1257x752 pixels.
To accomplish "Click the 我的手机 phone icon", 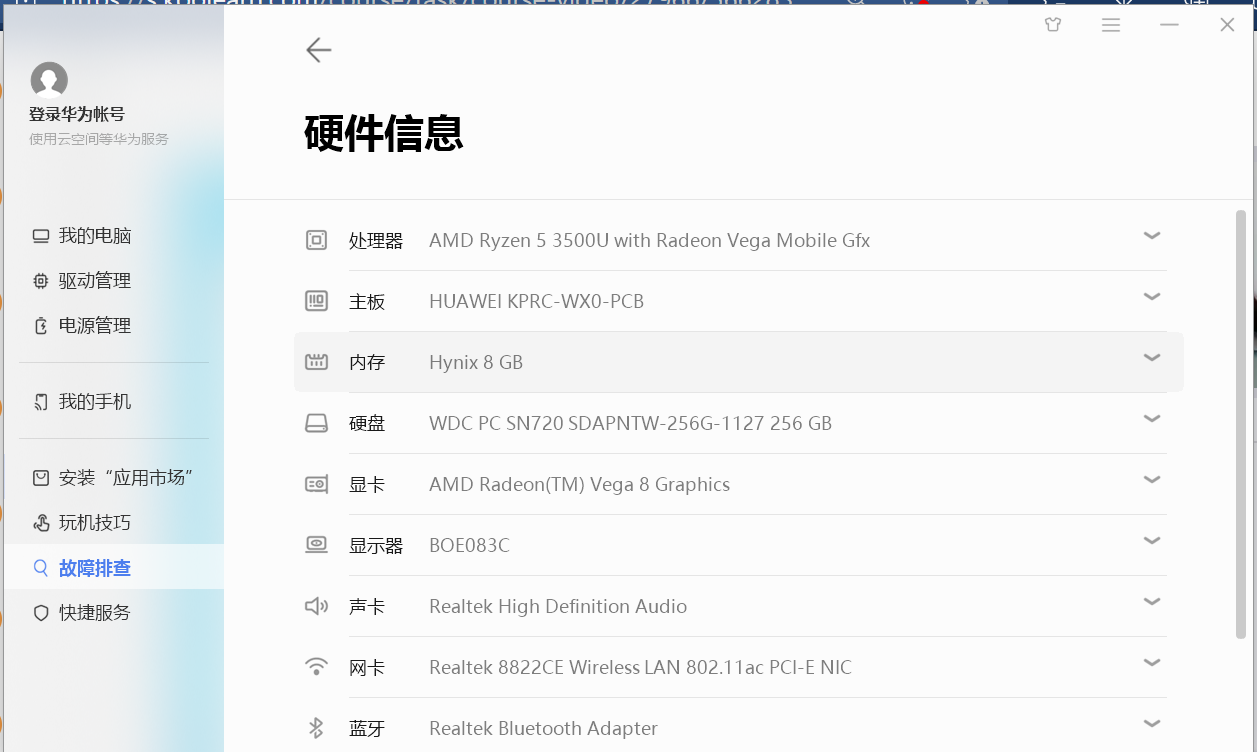I will [x=41, y=402].
